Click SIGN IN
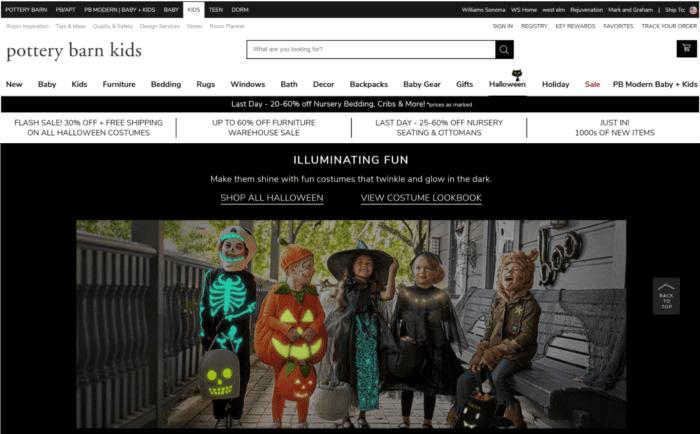Viewport: 700px width, 434px height. pos(503,26)
